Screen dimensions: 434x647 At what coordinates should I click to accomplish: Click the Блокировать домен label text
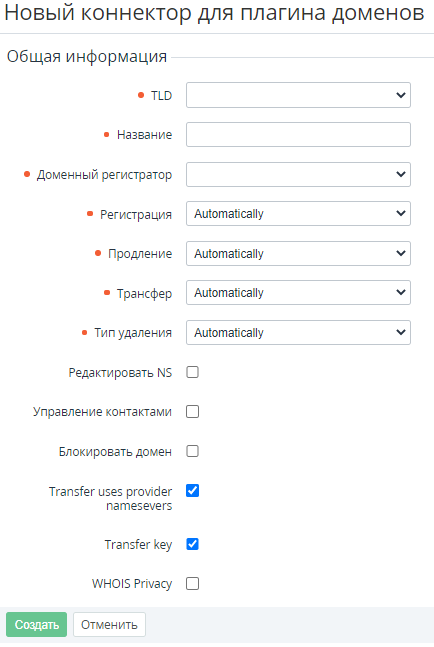[115, 452]
